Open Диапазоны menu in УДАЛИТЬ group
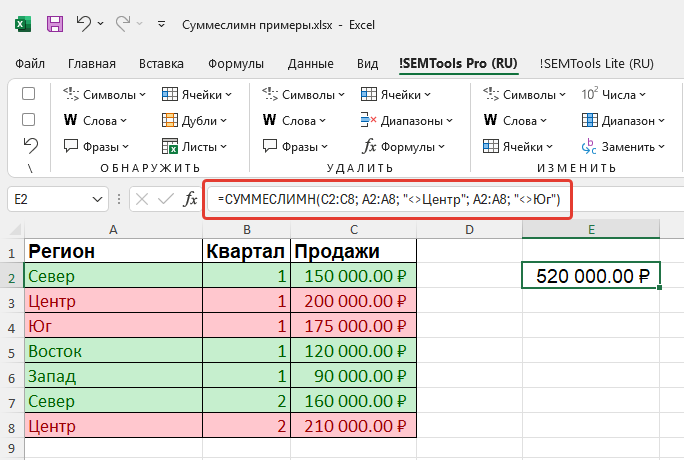 click(408, 120)
